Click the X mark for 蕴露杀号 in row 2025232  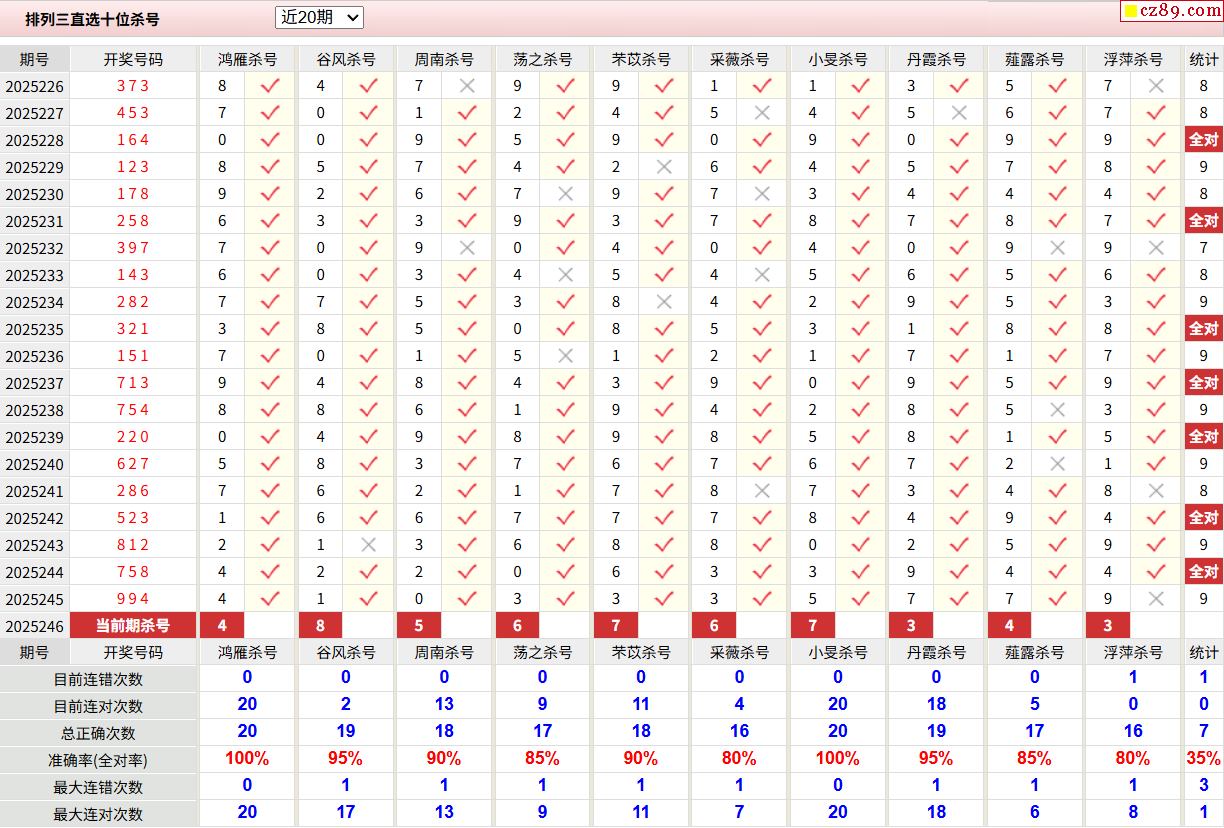tap(1057, 248)
